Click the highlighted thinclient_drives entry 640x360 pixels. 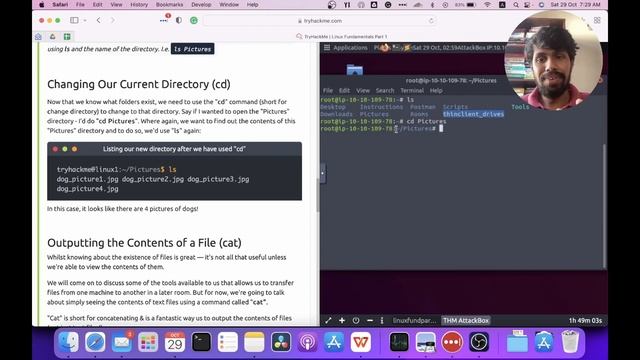(x=473, y=114)
